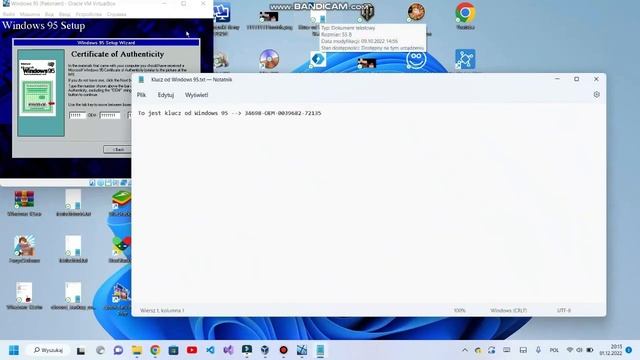640x360 pixels.
Task: Click 'Windows (CRLF)' in Notepad status bar
Action: point(509,310)
